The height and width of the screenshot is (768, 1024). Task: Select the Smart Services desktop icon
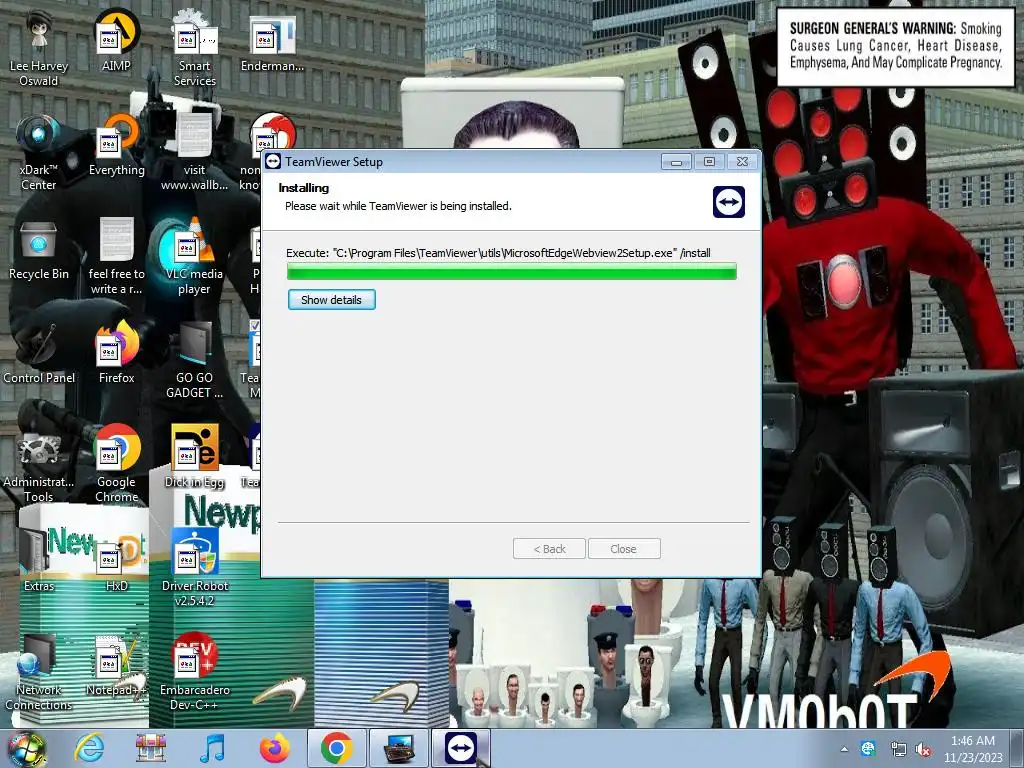(x=195, y=49)
